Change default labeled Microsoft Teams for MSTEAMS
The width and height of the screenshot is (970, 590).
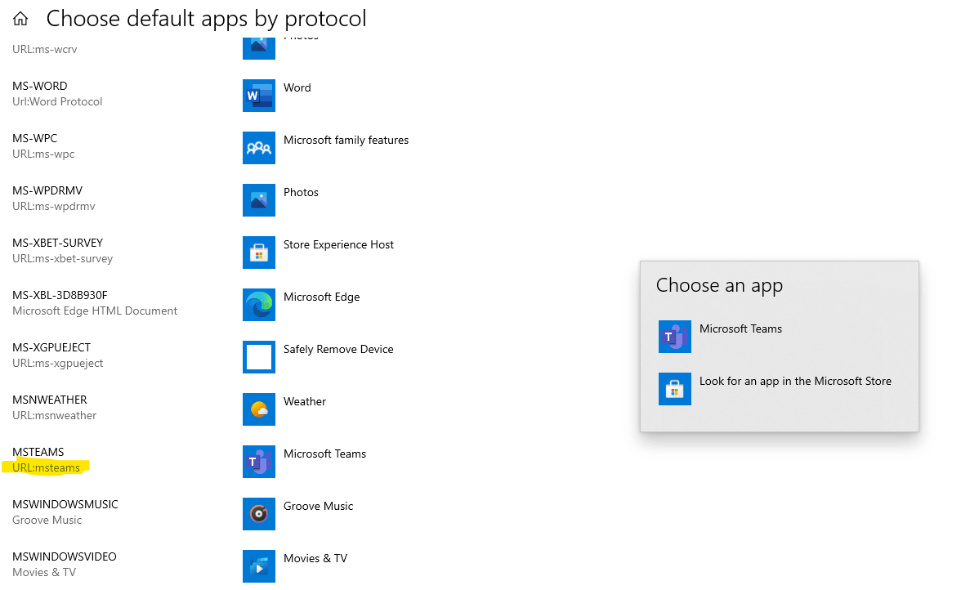(x=325, y=454)
